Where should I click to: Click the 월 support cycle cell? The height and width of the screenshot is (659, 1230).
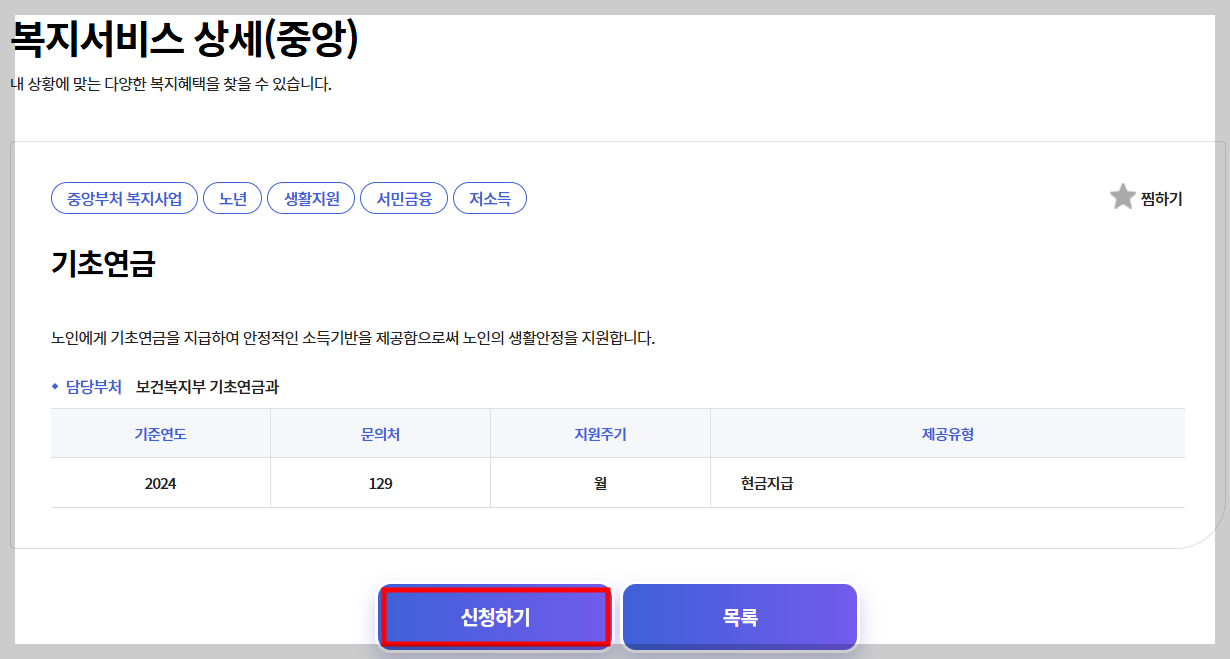click(x=601, y=483)
